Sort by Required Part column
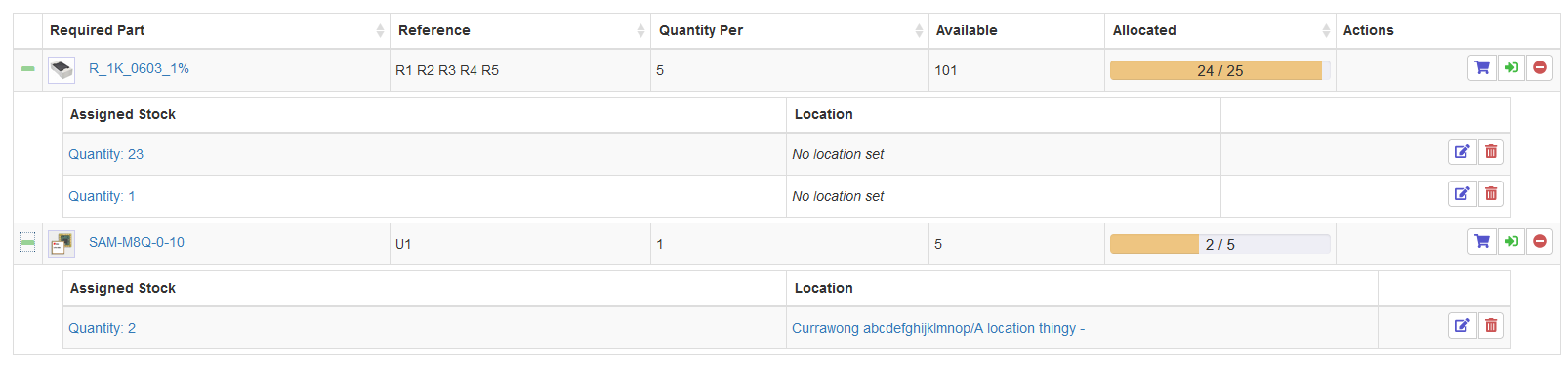This screenshot has height=365, width=1568. tap(216, 30)
